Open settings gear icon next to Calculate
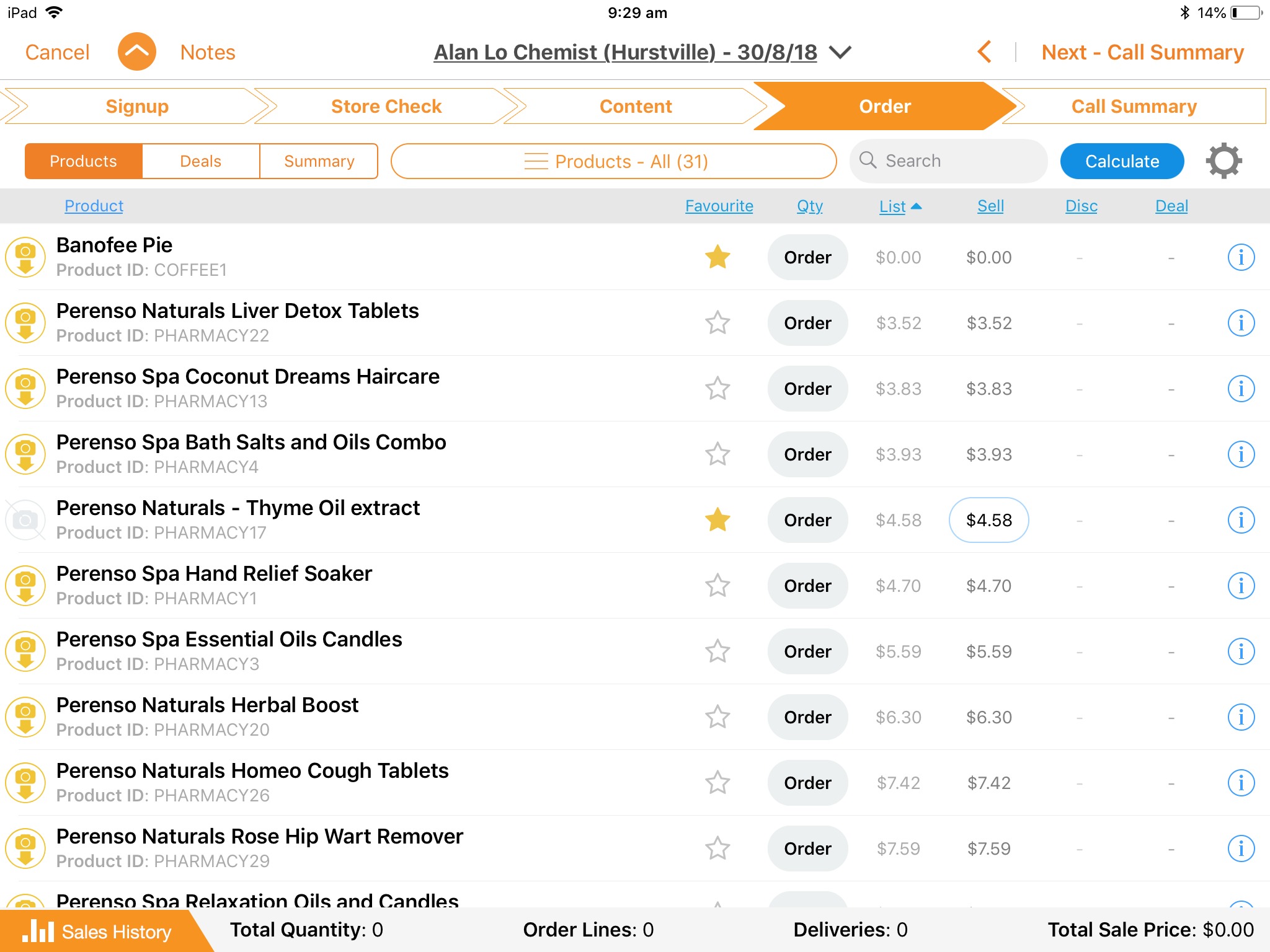The image size is (1270, 952). click(1223, 161)
